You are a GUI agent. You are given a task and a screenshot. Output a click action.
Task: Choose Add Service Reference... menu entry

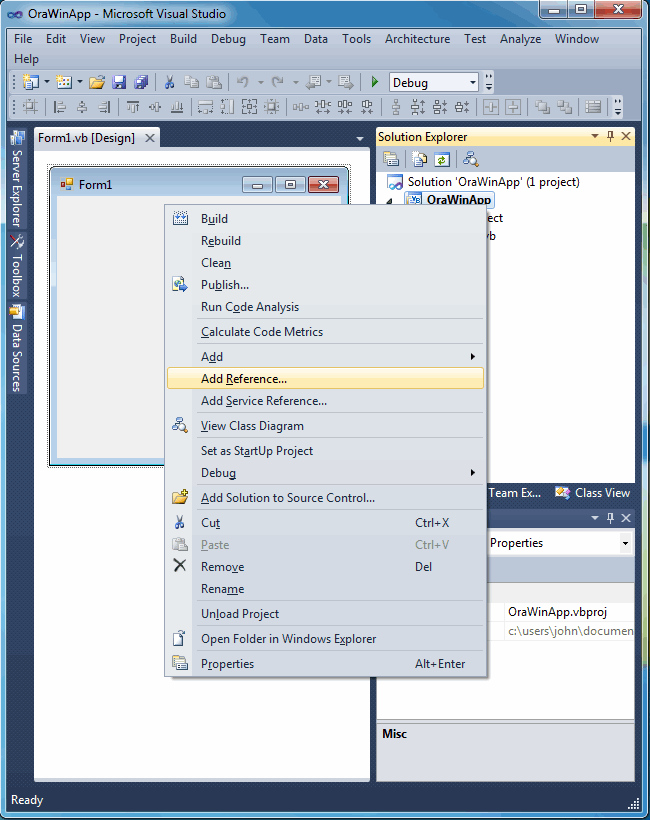(325, 401)
